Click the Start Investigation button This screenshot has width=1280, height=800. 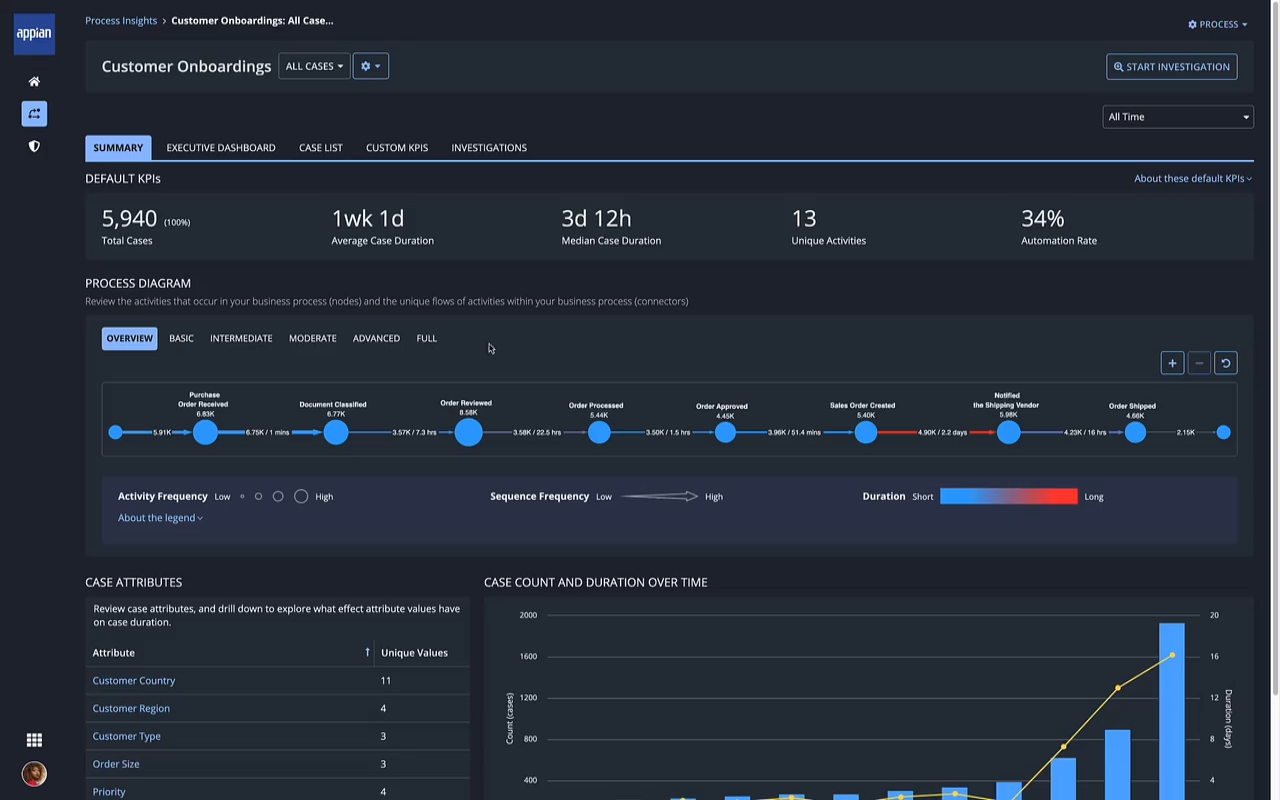[1171, 67]
